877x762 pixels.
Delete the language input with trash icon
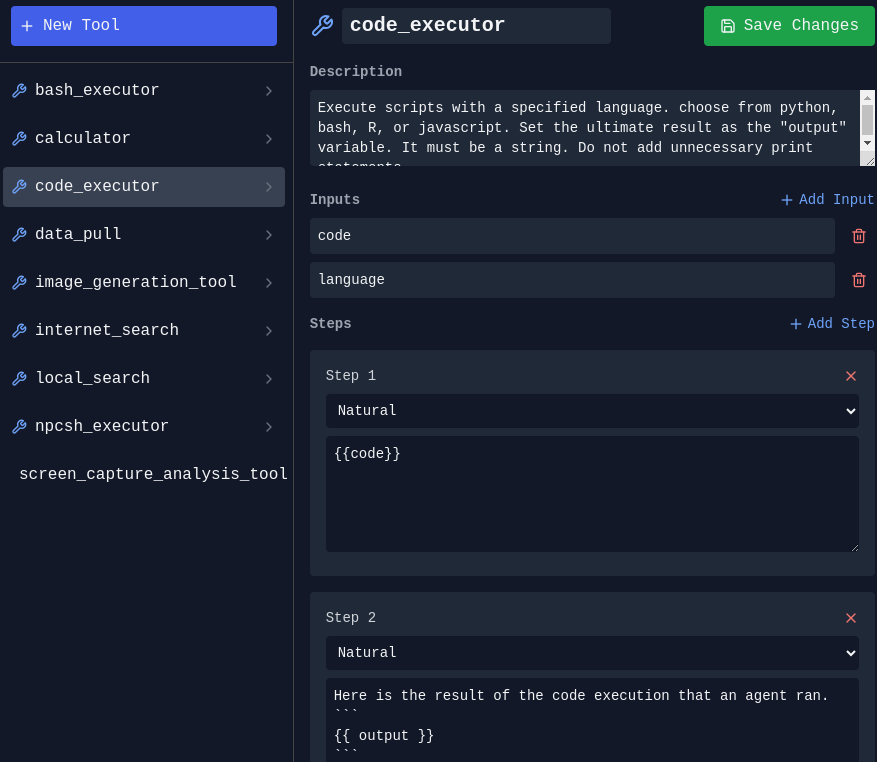pyautogui.click(x=859, y=280)
